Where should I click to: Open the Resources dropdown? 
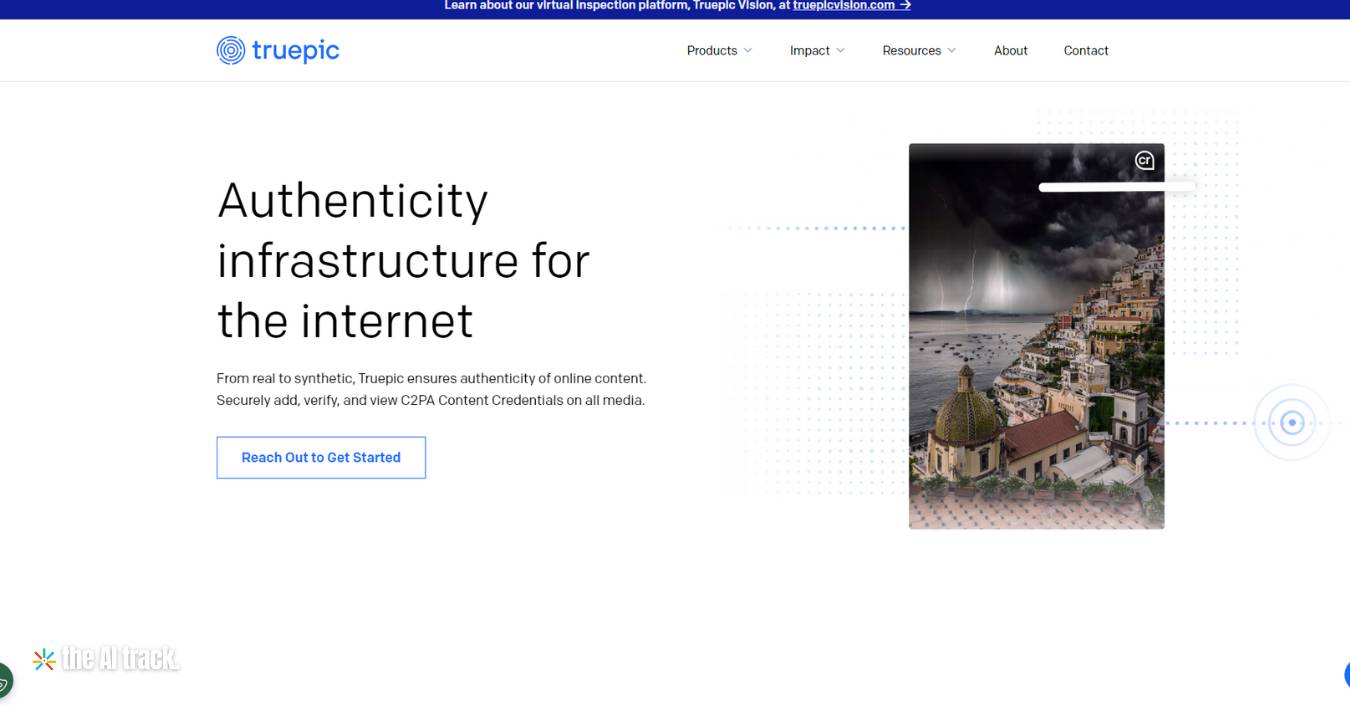pyautogui.click(x=917, y=50)
